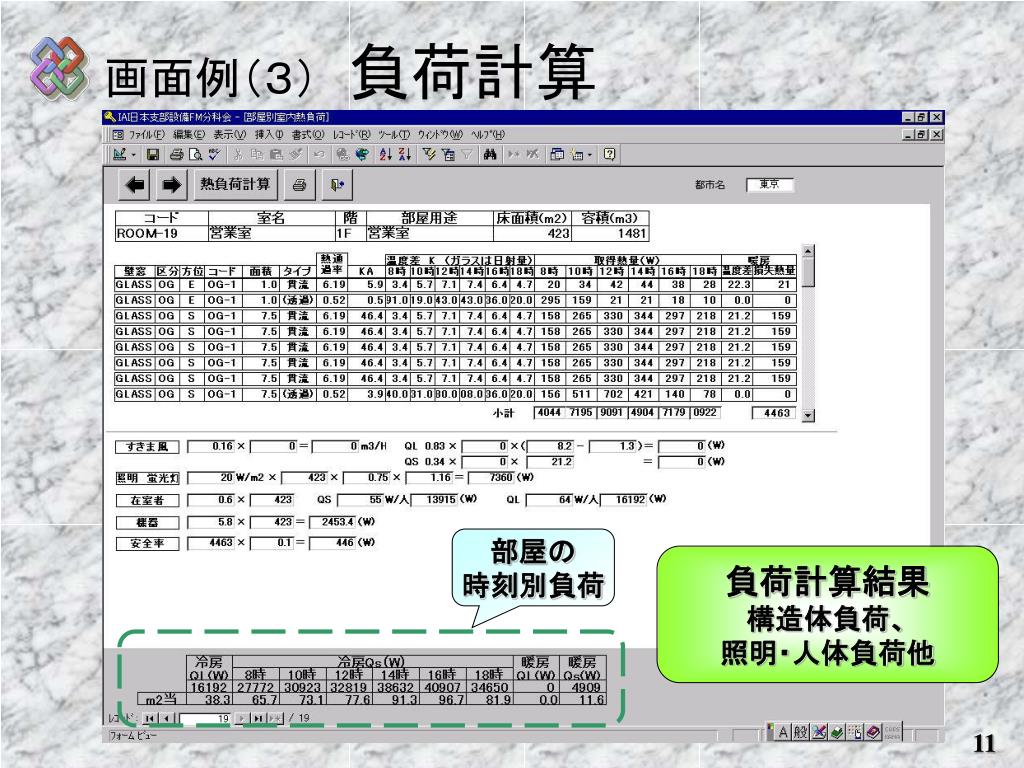Click the form View design icon
The image size is (1024, 768).
119,155
